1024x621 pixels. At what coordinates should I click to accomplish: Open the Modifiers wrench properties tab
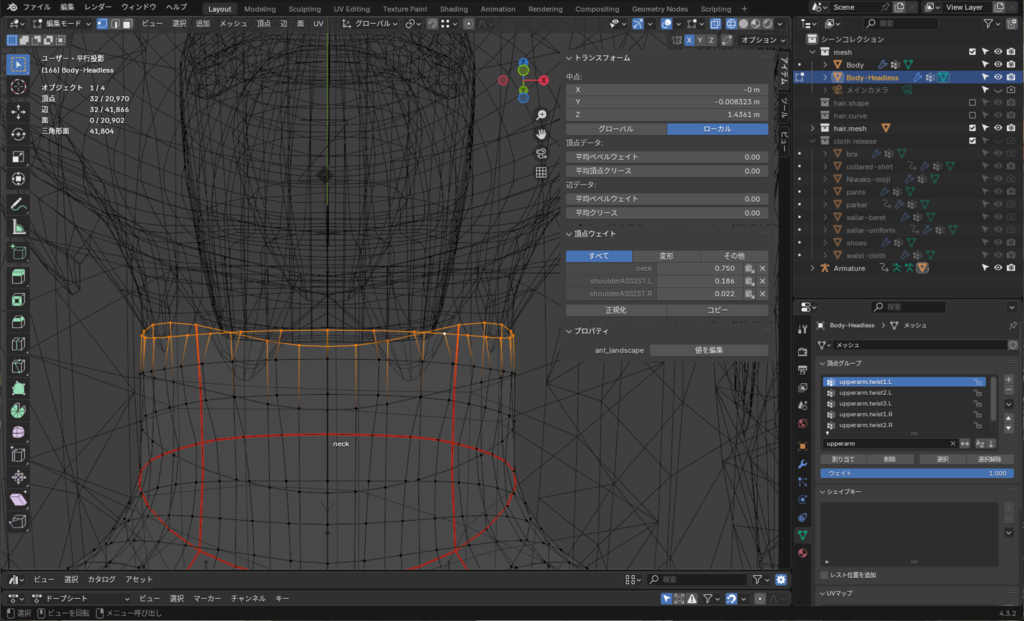802,464
